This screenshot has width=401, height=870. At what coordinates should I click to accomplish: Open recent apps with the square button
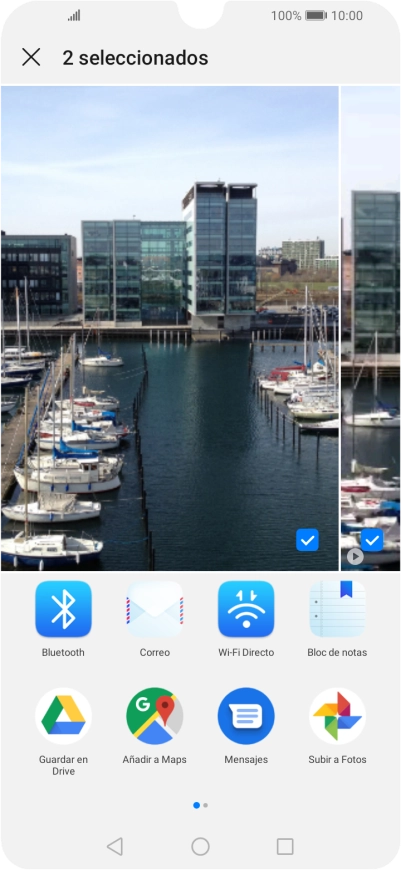(x=285, y=846)
